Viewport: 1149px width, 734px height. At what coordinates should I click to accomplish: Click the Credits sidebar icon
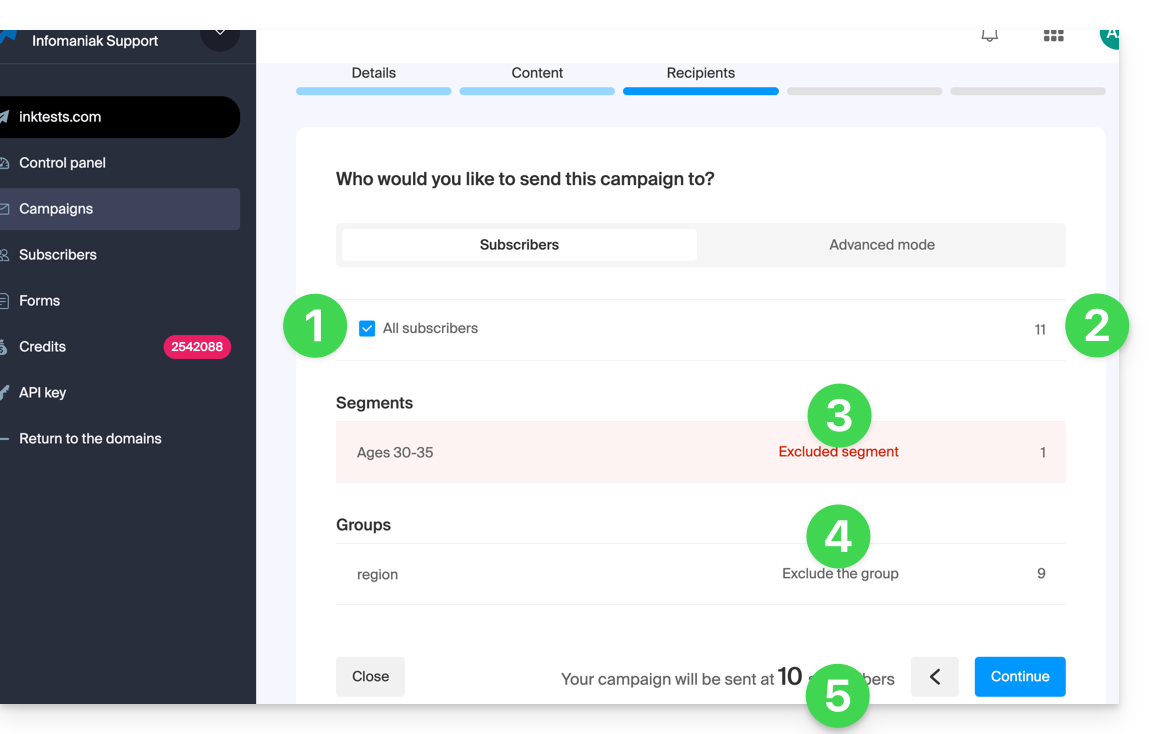pyautogui.click(x=5, y=347)
